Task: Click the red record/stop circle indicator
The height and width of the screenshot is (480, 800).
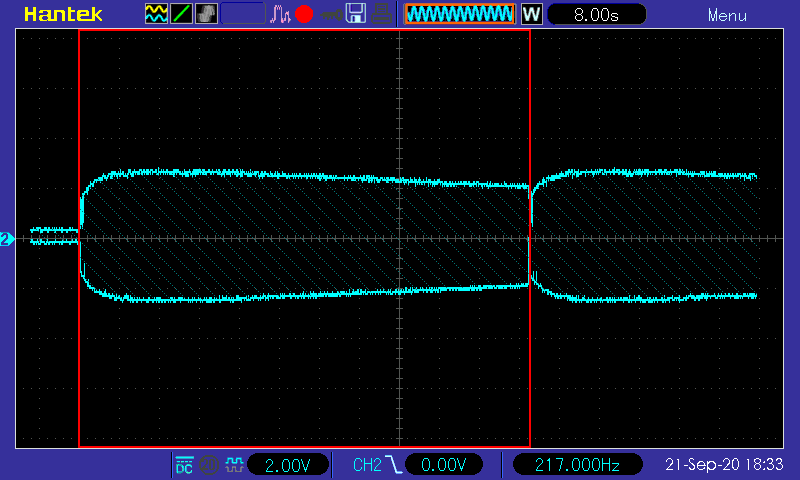Action: tap(304, 14)
